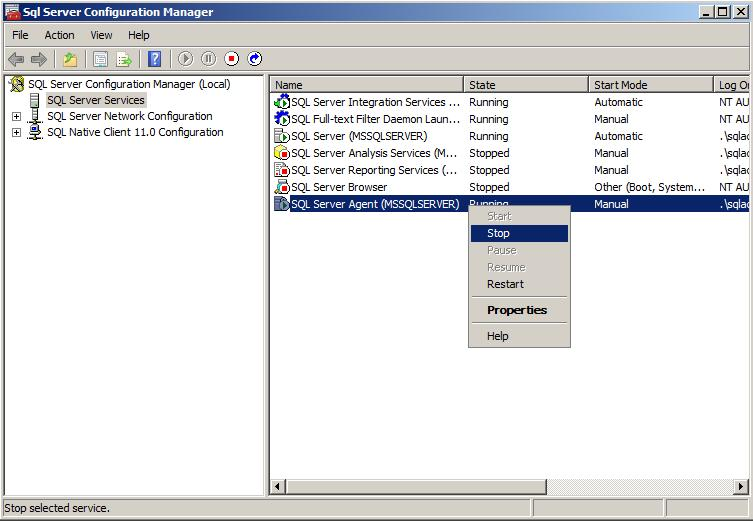Select the SQL Server Browser name
Viewport: 753px width, 521px height.
(339, 187)
